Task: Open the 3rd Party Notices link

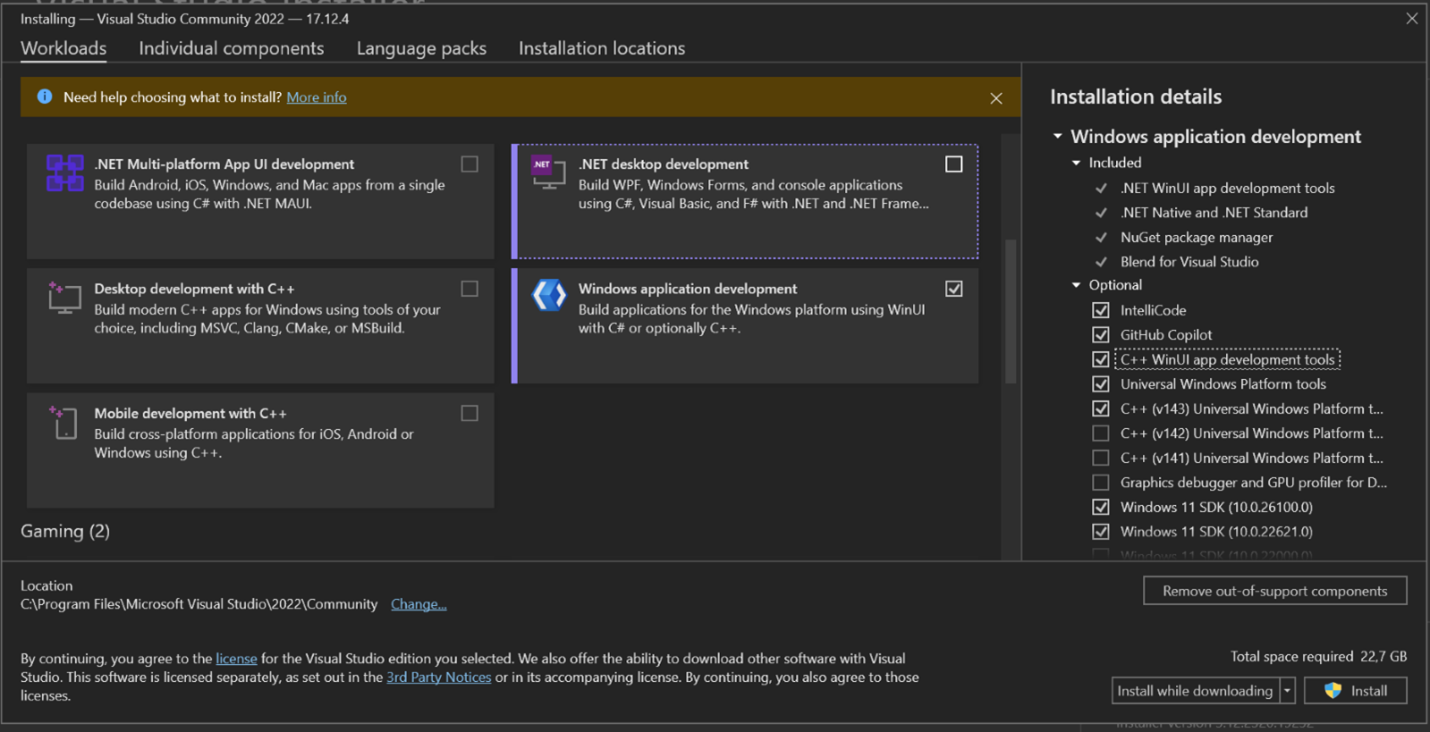Action: (439, 677)
